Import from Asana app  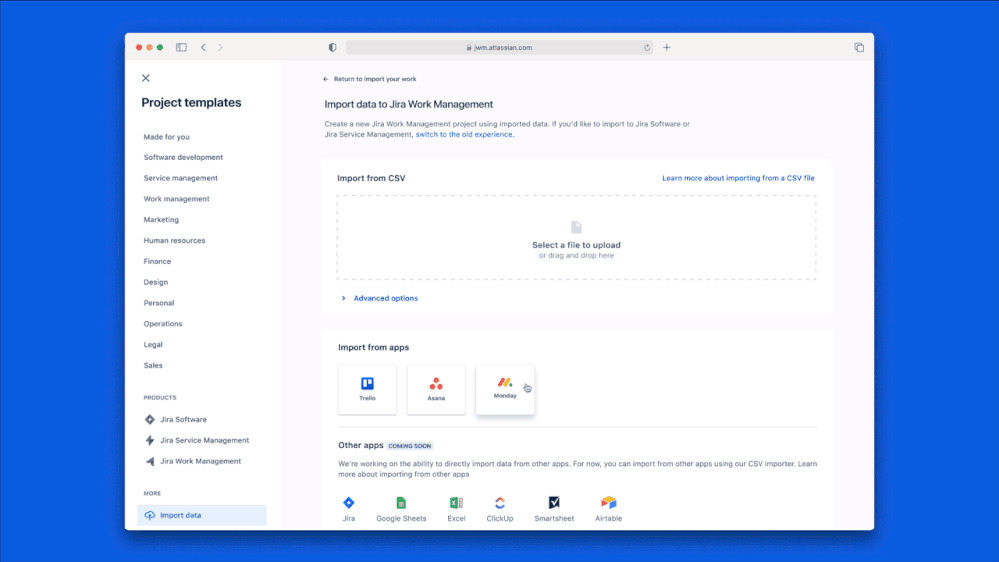tap(436, 389)
